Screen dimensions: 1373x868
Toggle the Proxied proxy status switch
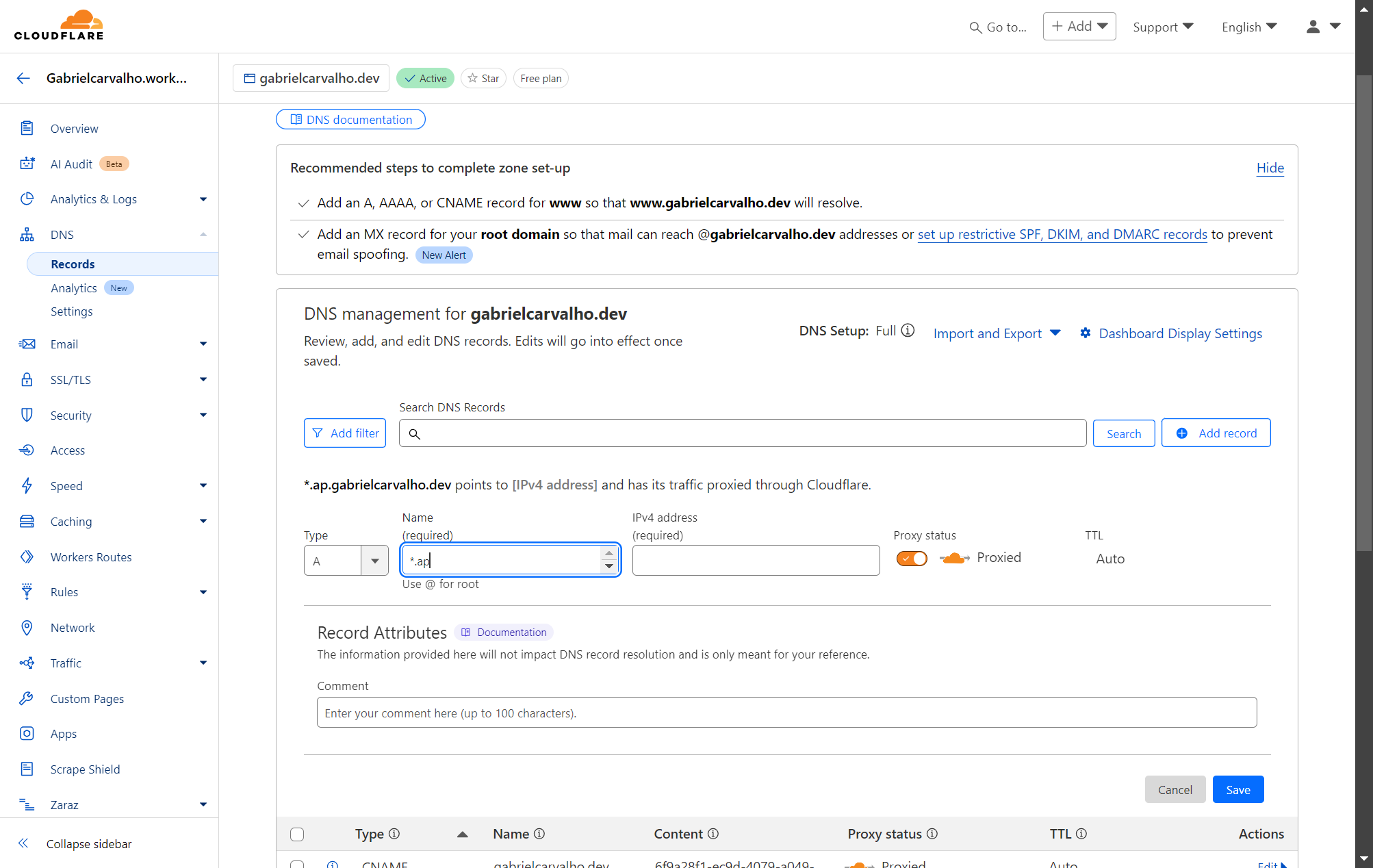click(x=912, y=559)
